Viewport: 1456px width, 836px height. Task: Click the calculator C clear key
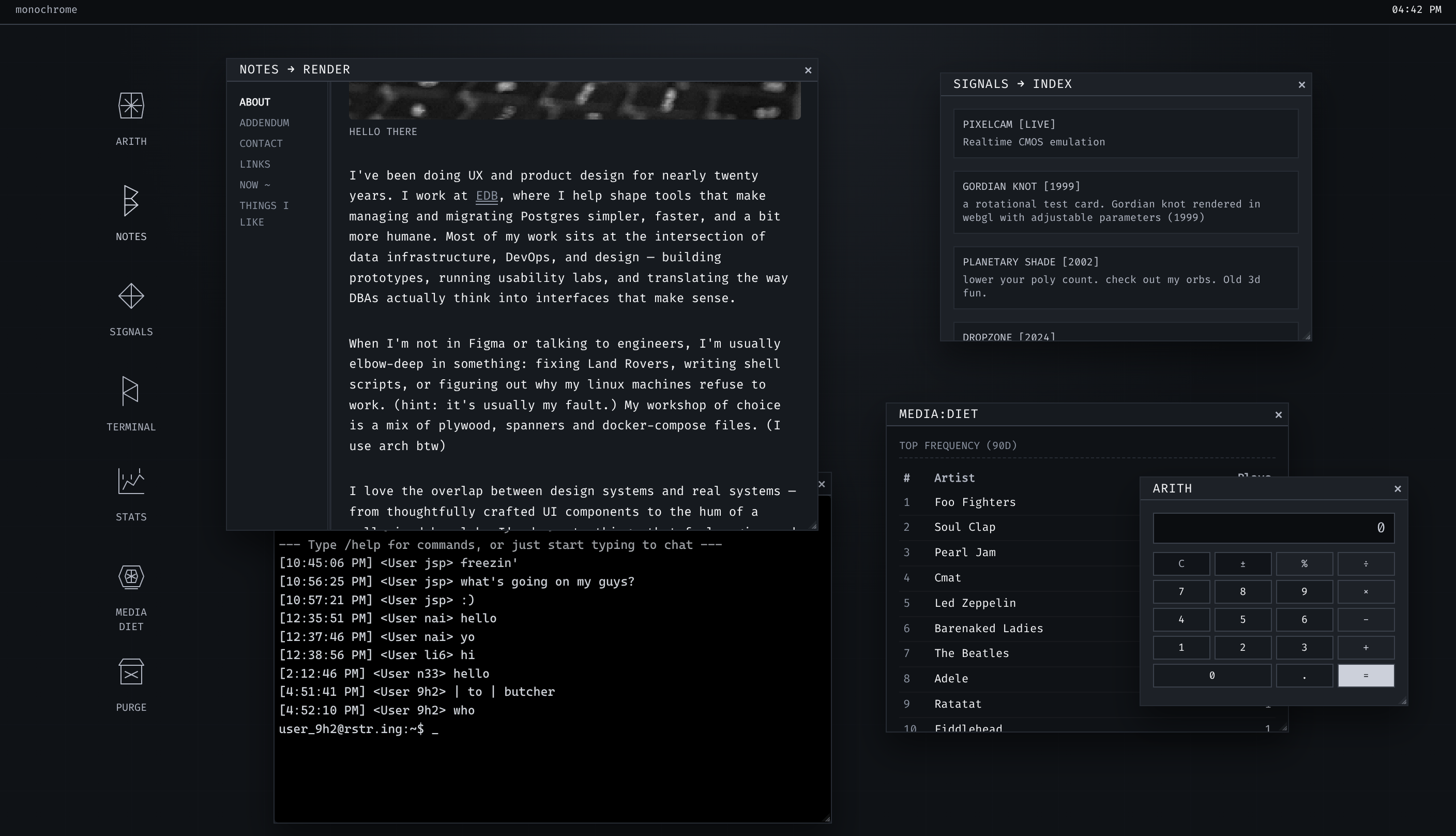[1181, 564]
